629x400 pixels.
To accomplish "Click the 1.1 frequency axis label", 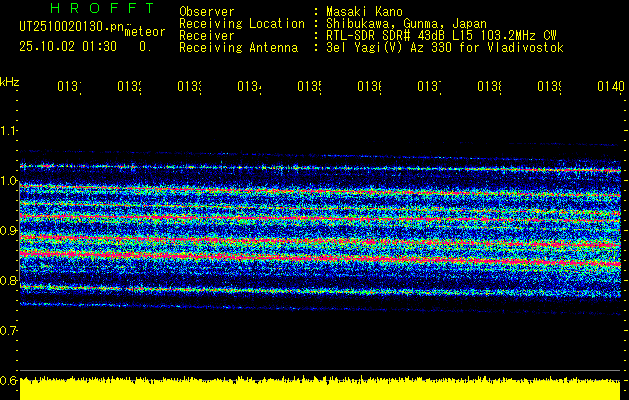I will 9,131.
